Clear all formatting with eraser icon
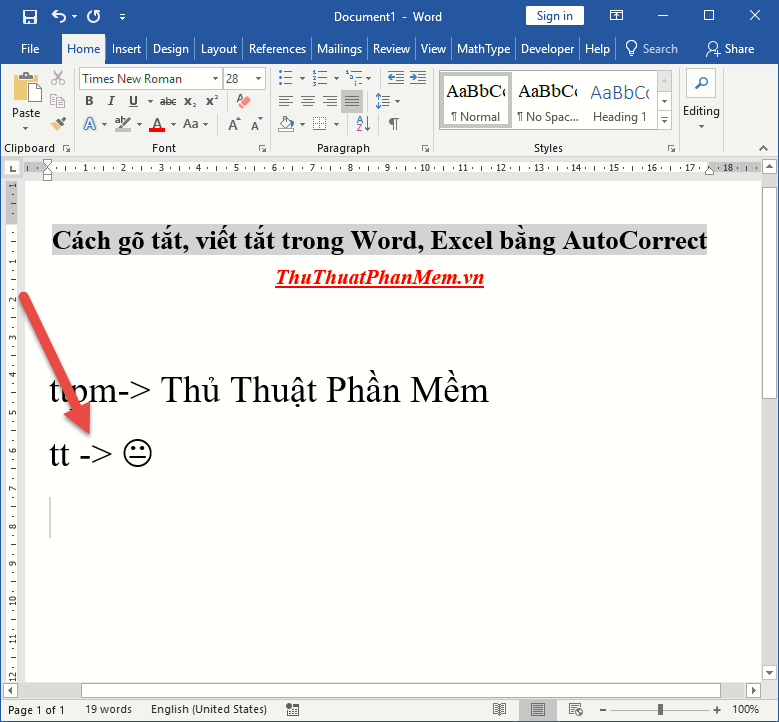The image size is (779, 722). click(x=243, y=101)
